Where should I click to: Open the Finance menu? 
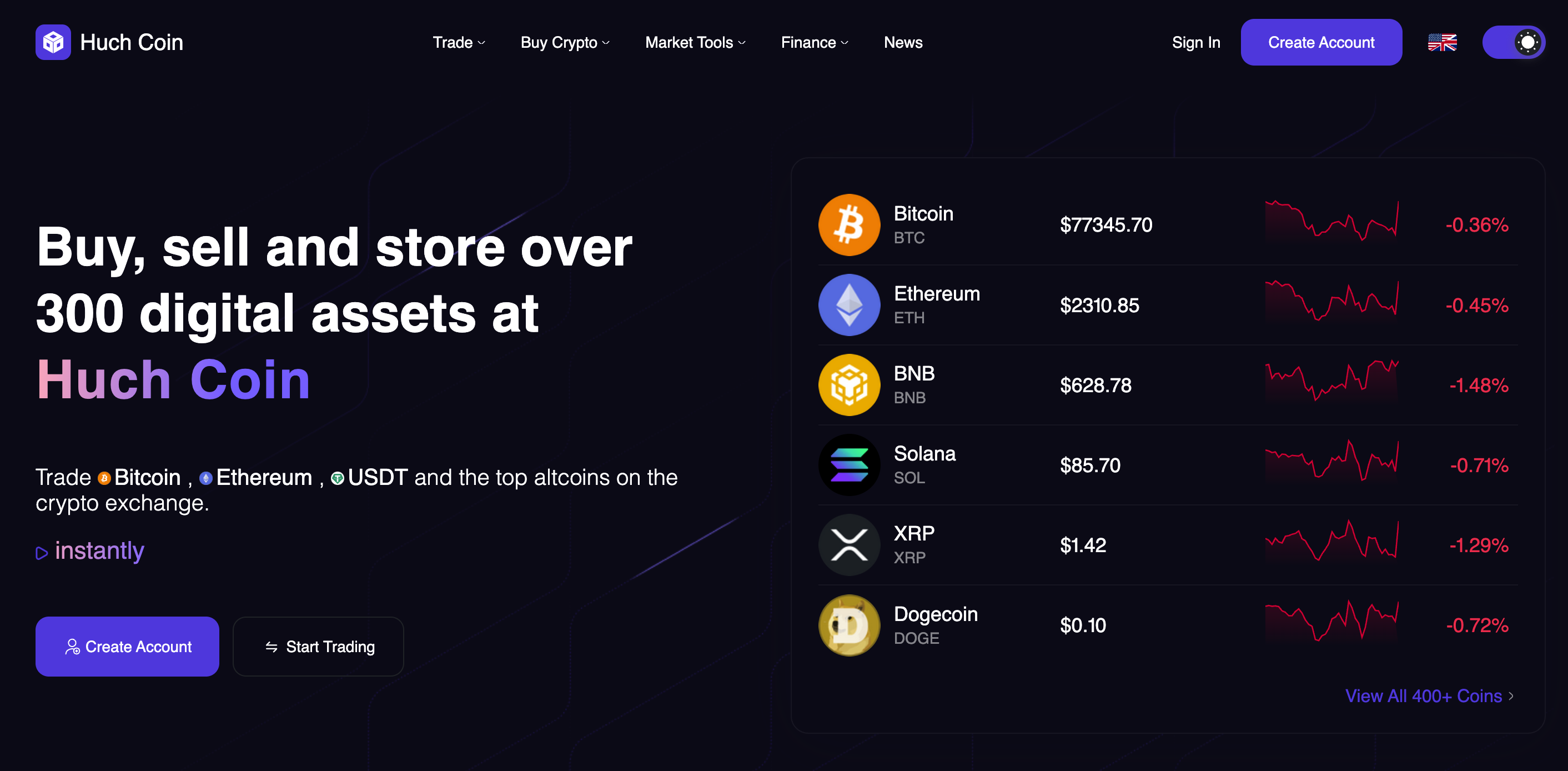(814, 42)
